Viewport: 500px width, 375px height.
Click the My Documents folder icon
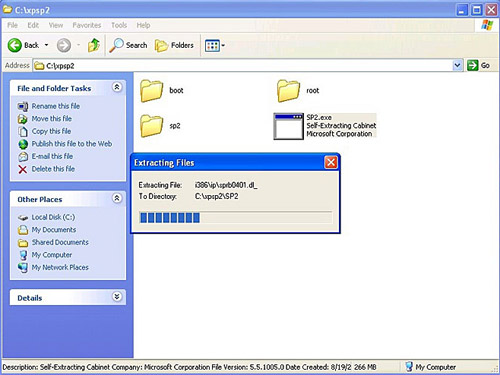coord(23,230)
